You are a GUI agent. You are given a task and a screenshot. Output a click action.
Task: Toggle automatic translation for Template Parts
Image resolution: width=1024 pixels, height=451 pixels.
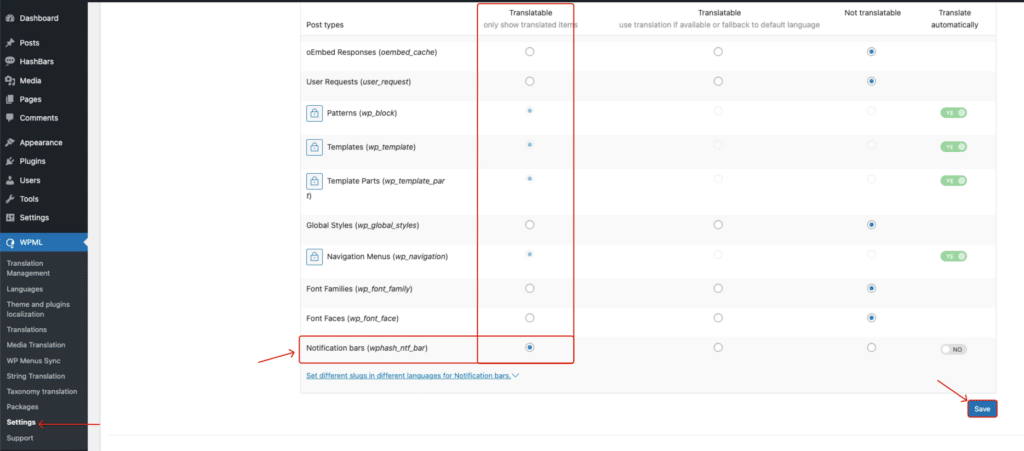click(953, 180)
